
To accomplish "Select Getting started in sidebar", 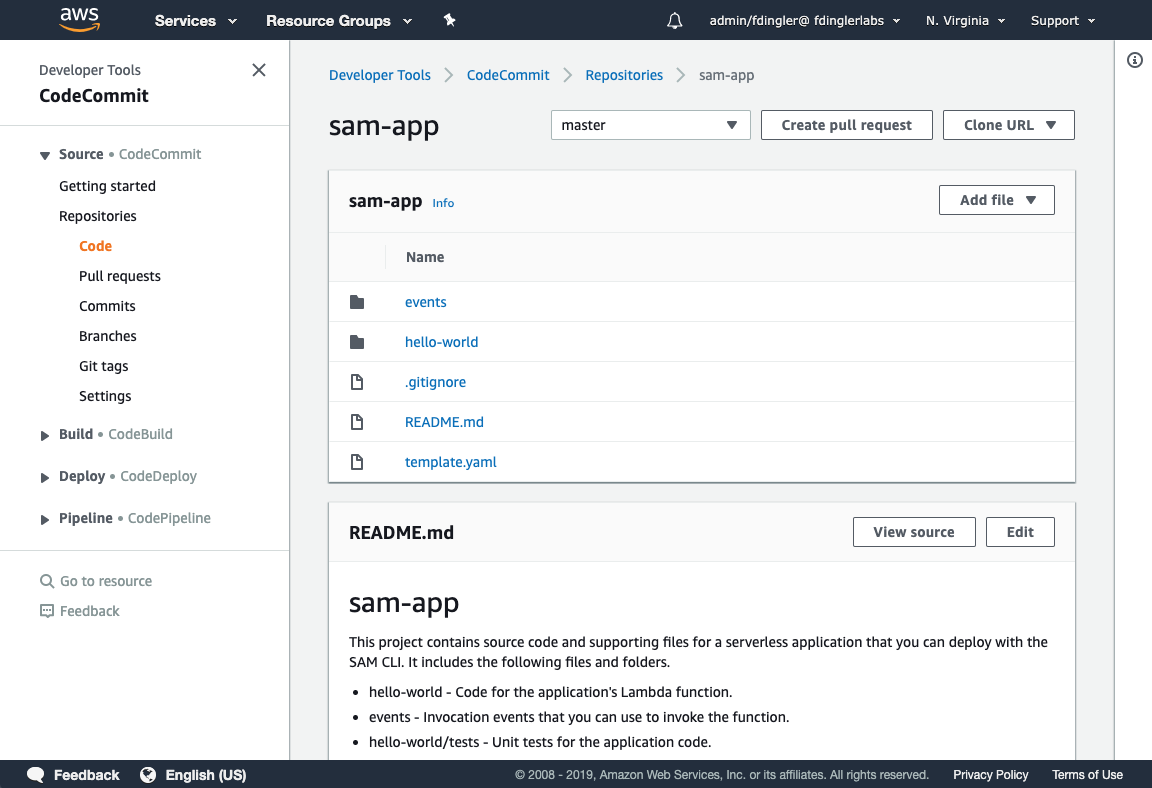I will click(107, 186).
